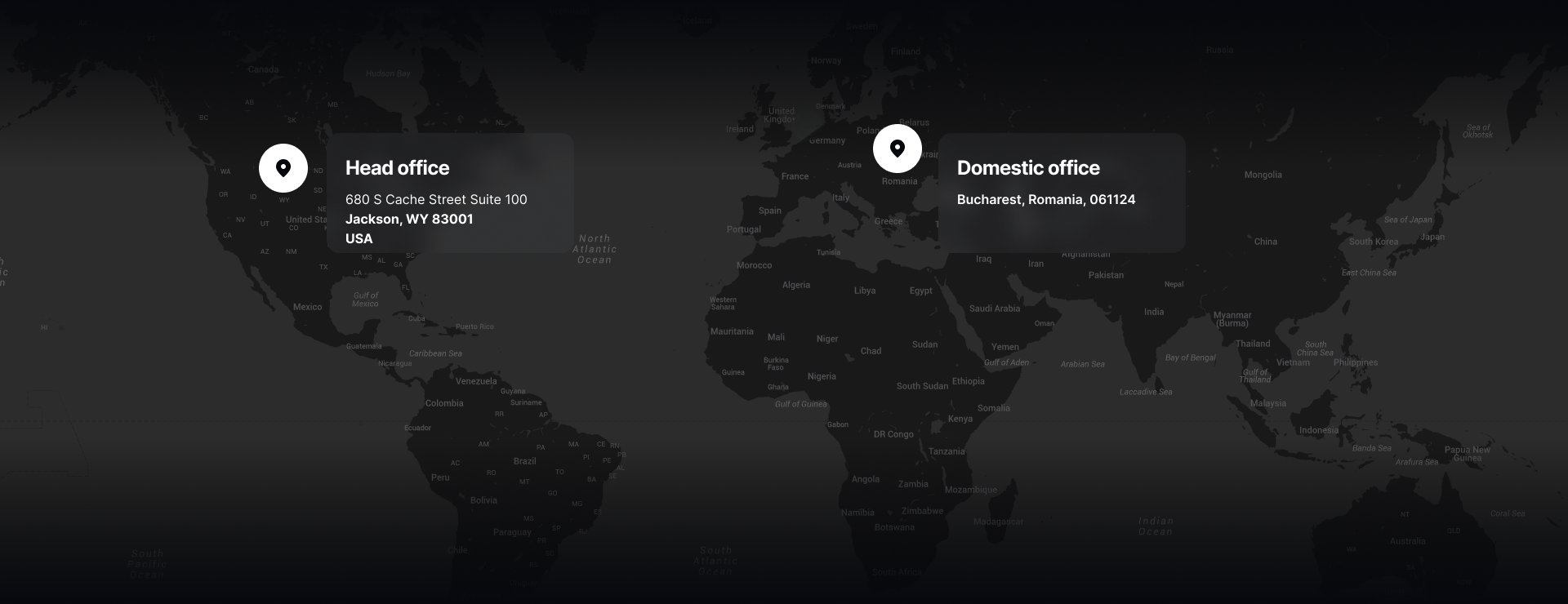Click the India label on the map
This screenshot has height=604, width=1568.
(1153, 312)
